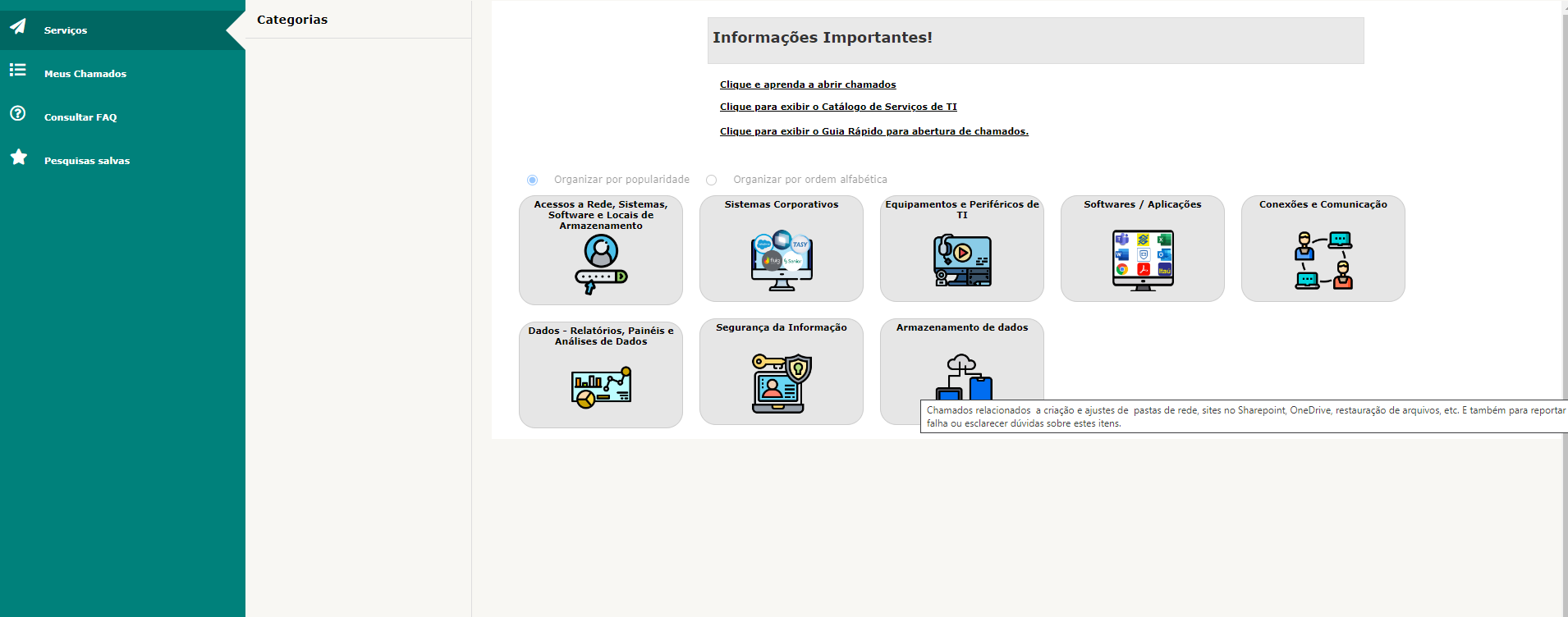1568x617 pixels.
Task: Go to Meus Chamados menu item
Action: pos(122,74)
